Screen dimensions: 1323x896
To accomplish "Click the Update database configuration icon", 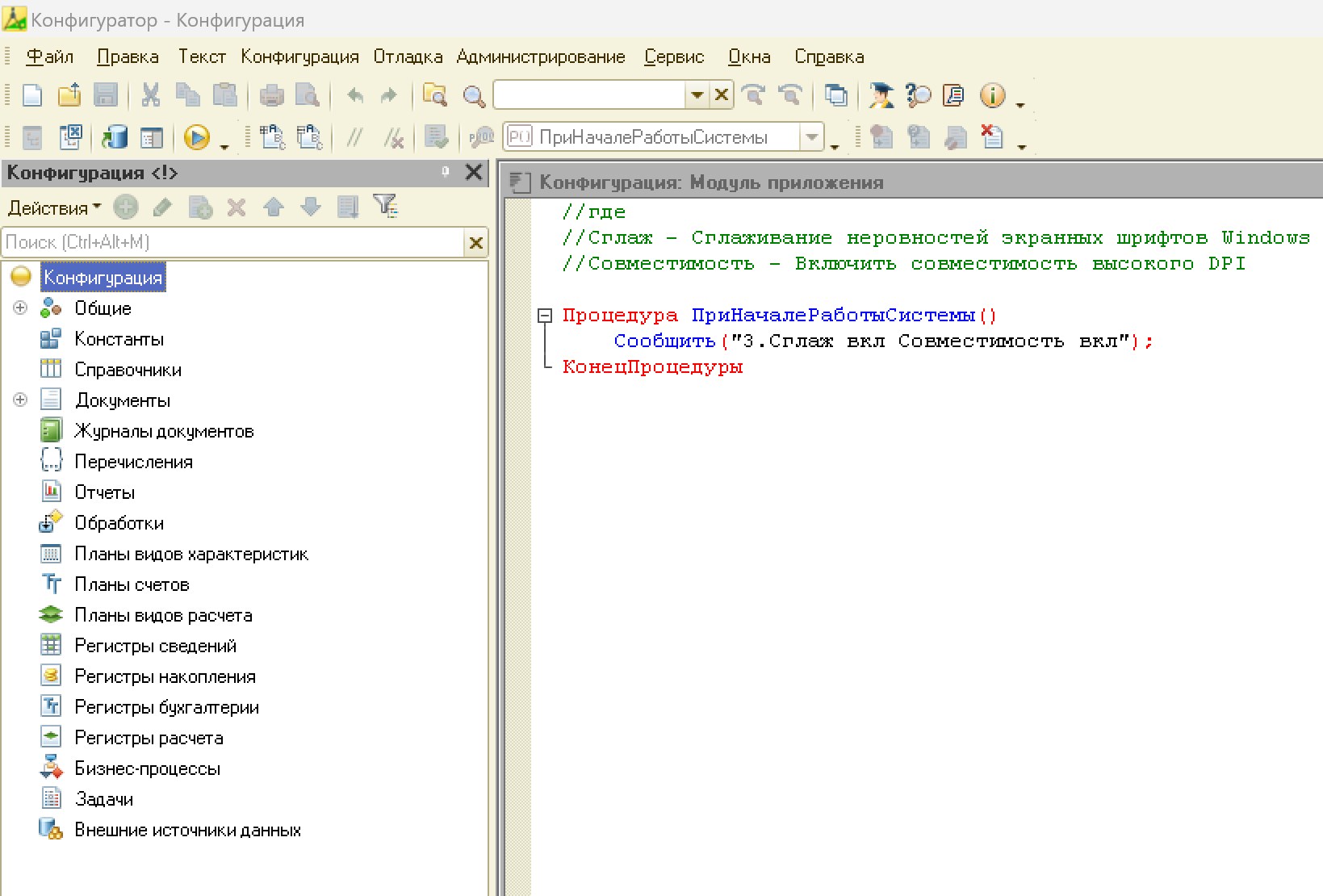I will point(115,137).
